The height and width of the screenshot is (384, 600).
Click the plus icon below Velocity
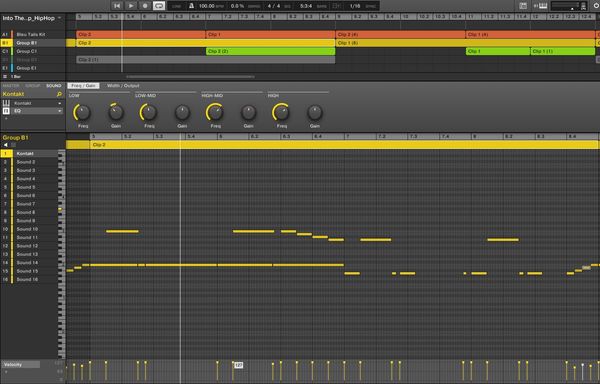click(5, 372)
